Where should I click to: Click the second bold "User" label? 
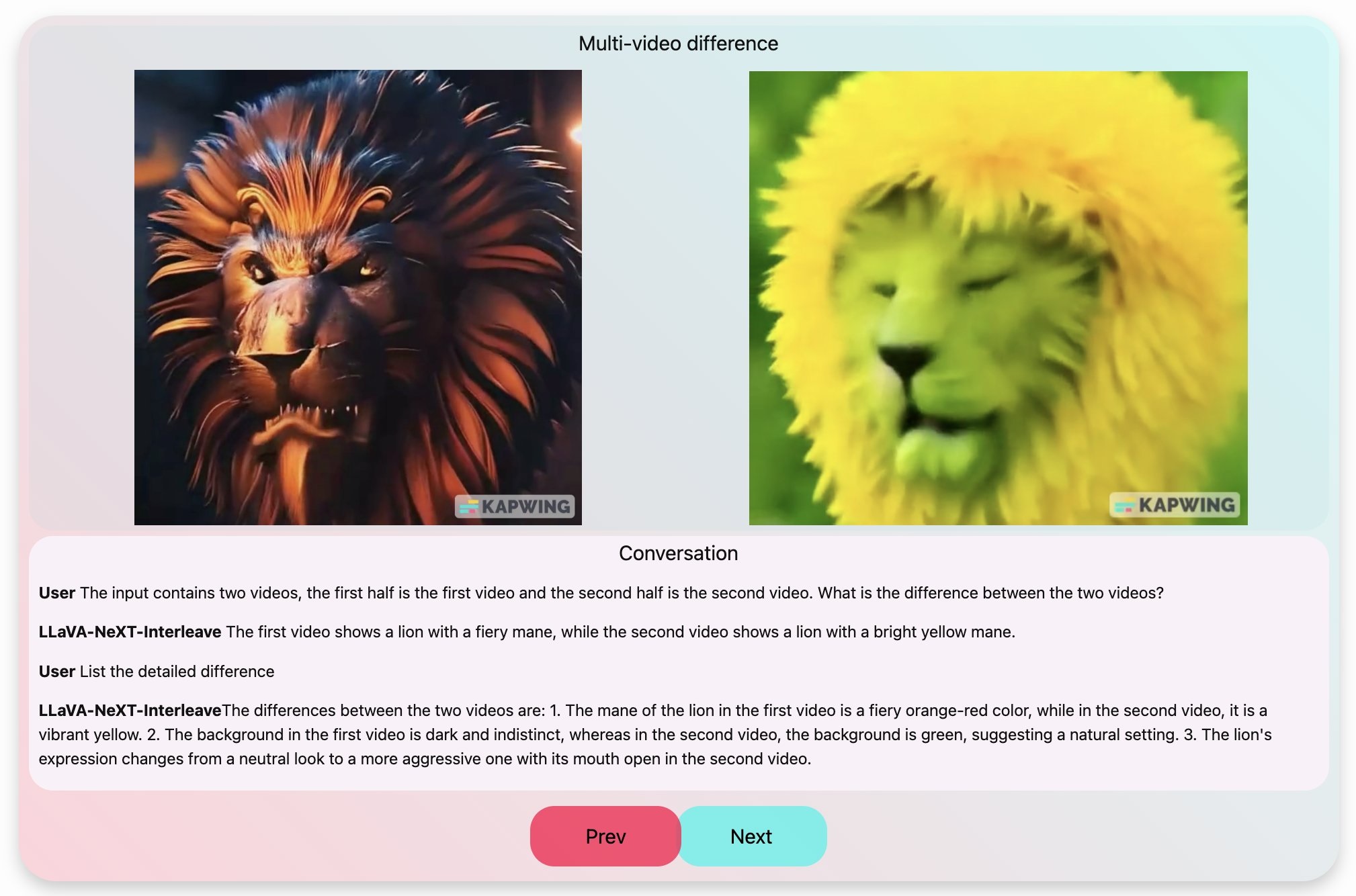[x=56, y=672]
